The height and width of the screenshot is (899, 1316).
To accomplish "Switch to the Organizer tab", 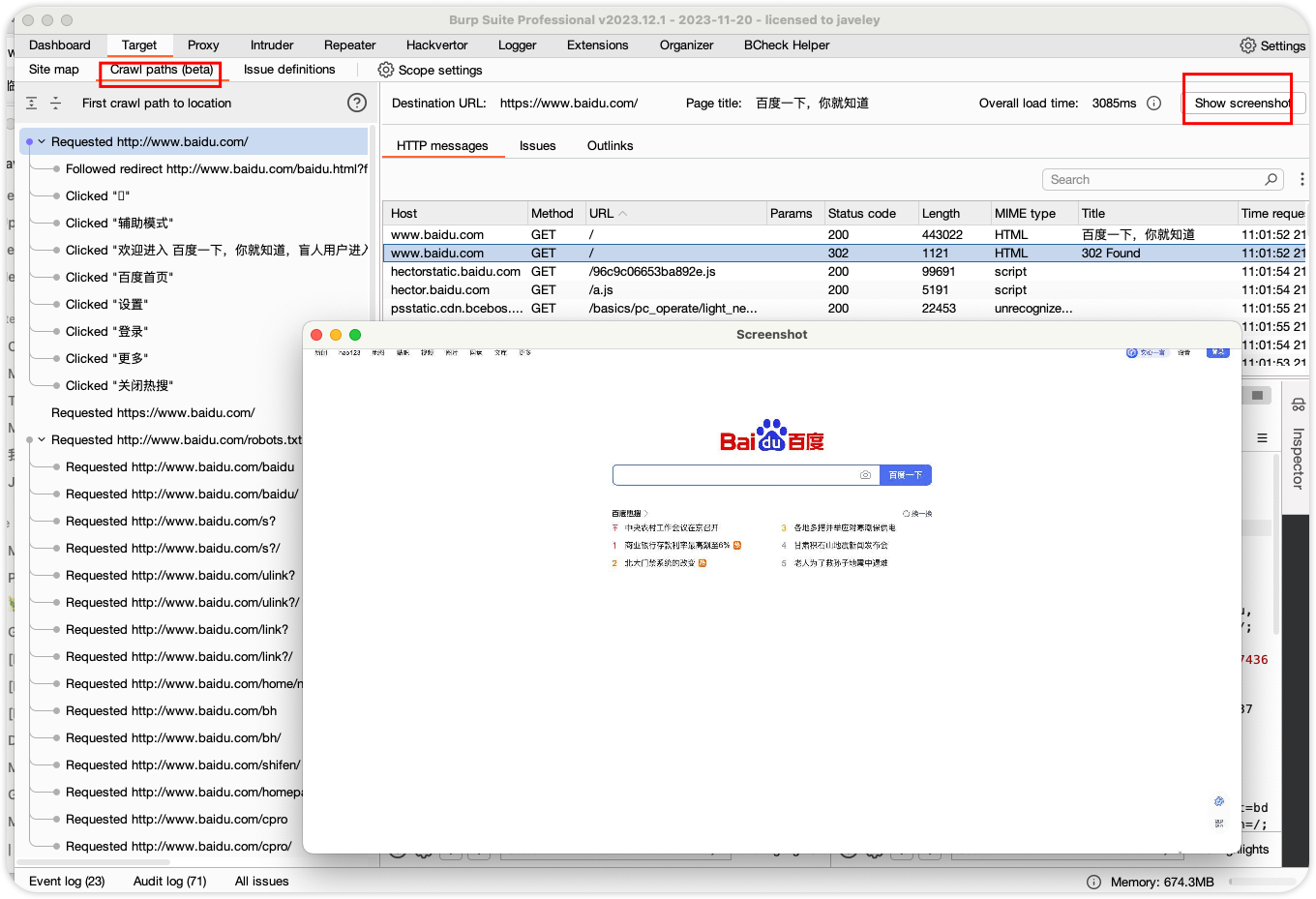I will pos(687,45).
